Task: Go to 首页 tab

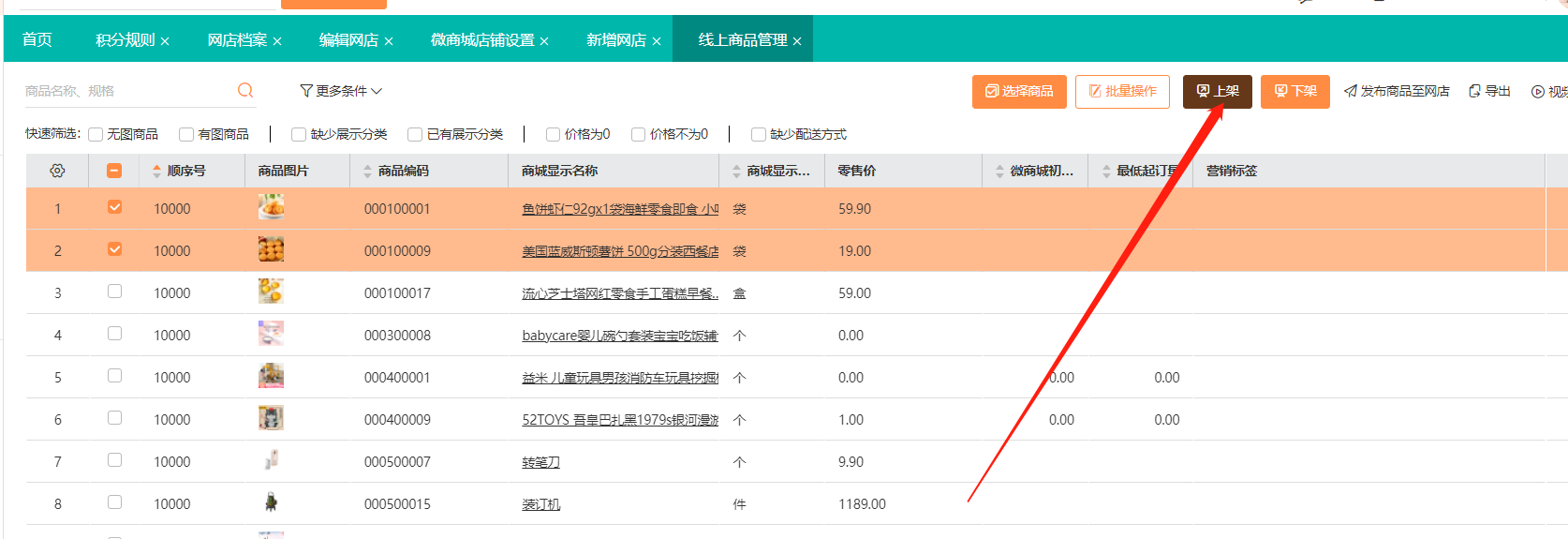Action: click(x=37, y=39)
